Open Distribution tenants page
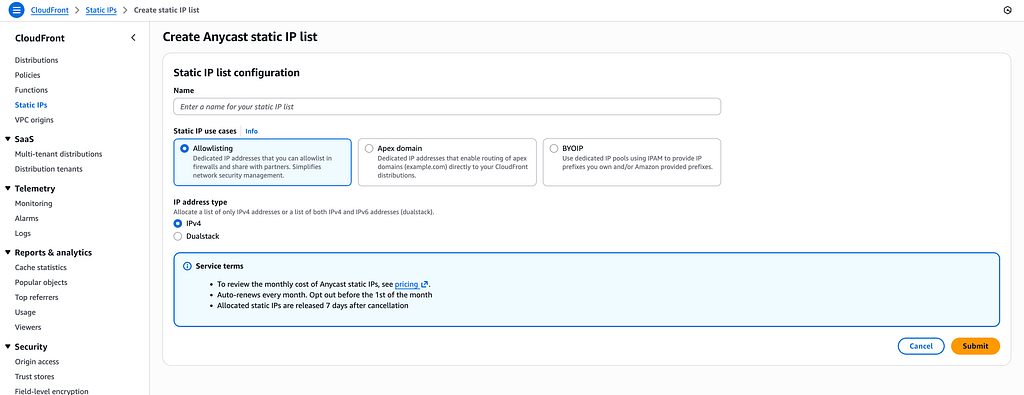 (x=48, y=169)
